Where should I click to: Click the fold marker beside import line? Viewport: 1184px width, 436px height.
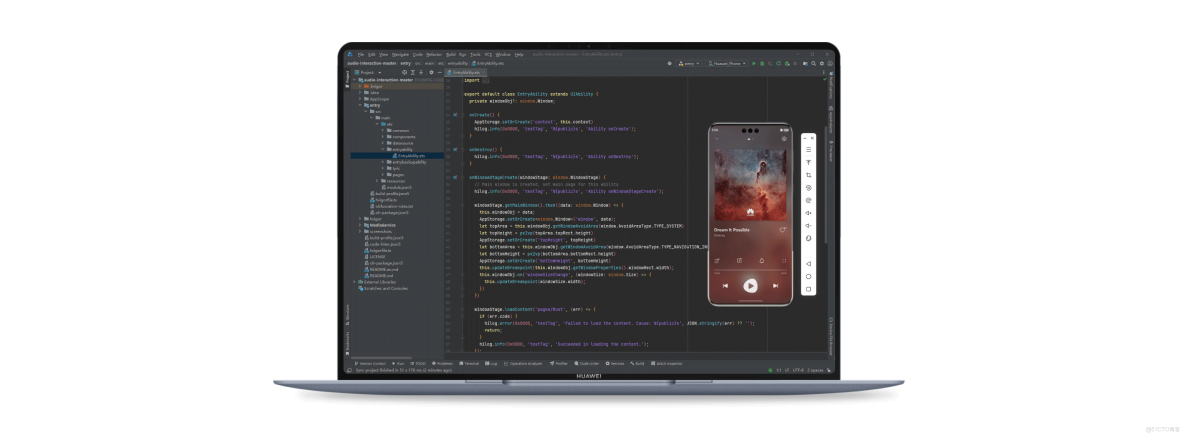(464, 80)
